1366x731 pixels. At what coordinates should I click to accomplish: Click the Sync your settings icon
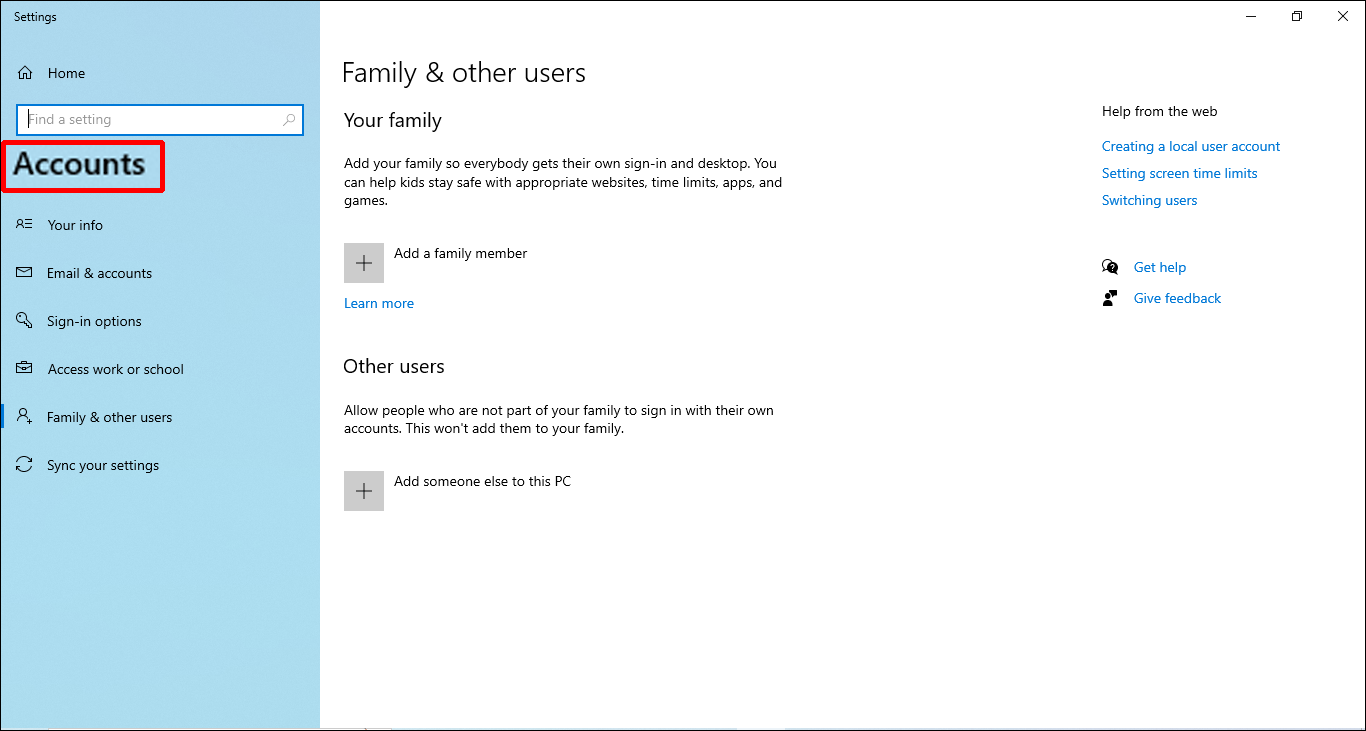pyautogui.click(x=25, y=465)
